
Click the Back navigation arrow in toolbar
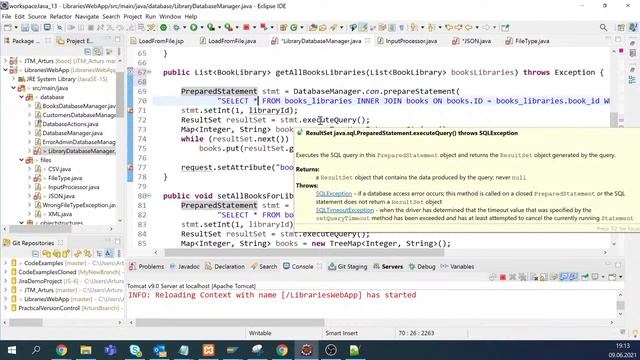469,27
